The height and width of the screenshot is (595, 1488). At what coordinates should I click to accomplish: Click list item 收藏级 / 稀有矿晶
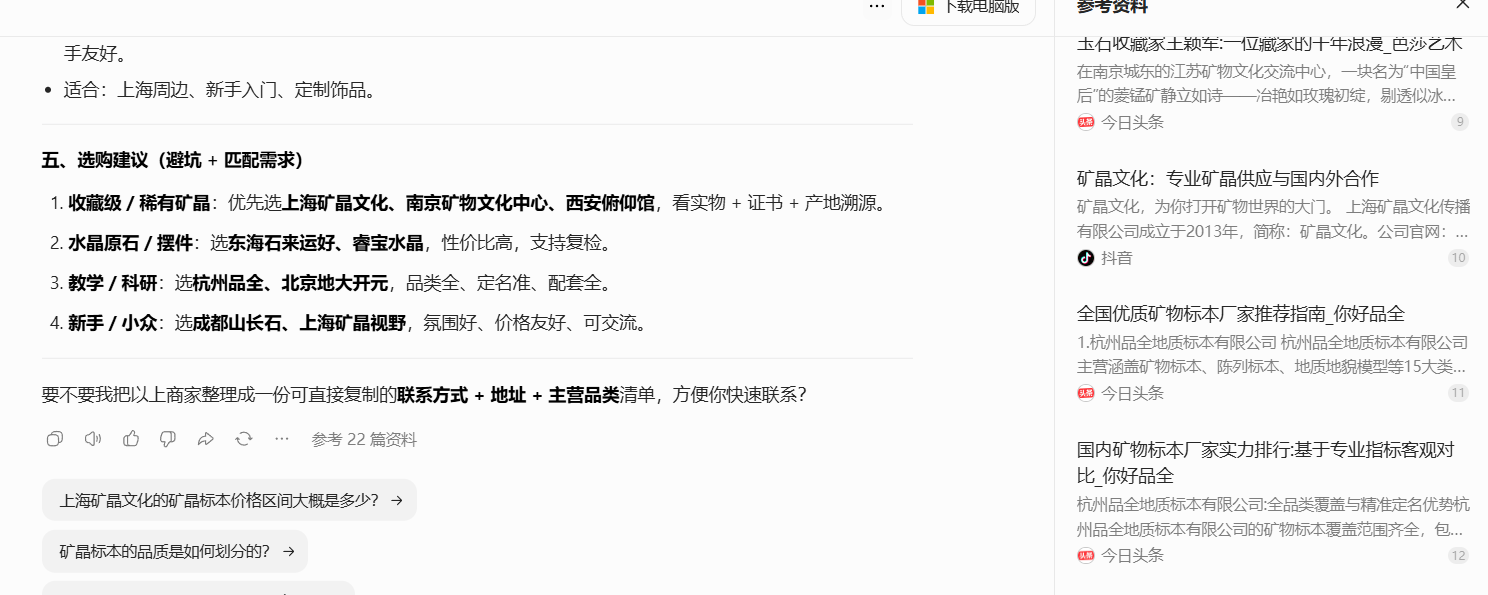click(x=477, y=203)
